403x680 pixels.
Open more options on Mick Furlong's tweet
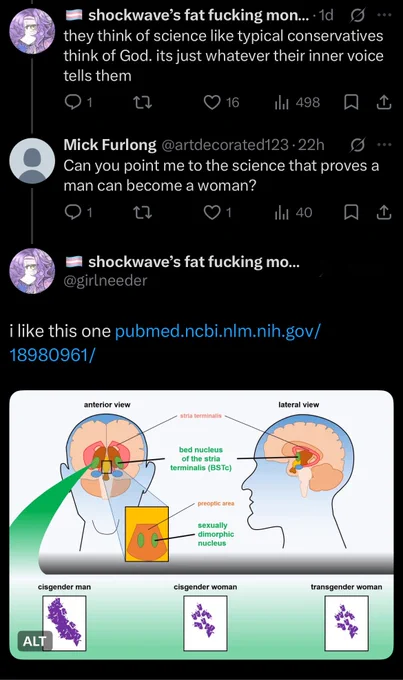pos(384,145)
